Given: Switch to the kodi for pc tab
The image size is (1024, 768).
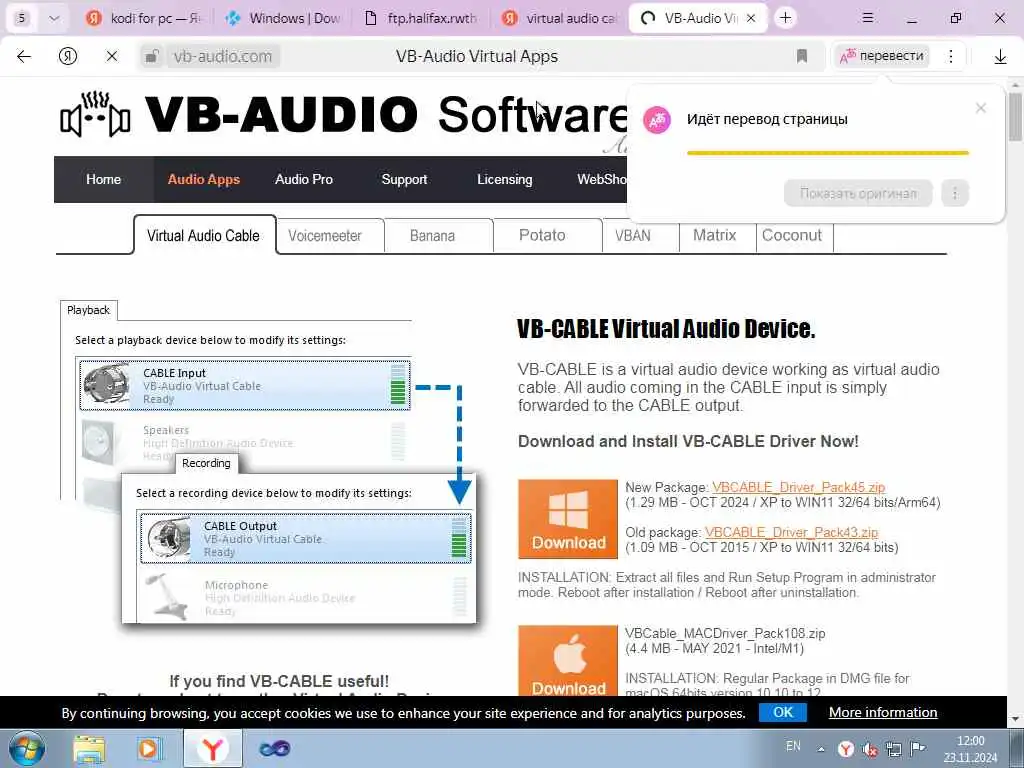Looking at the screenshot, I should pos(145,18).
